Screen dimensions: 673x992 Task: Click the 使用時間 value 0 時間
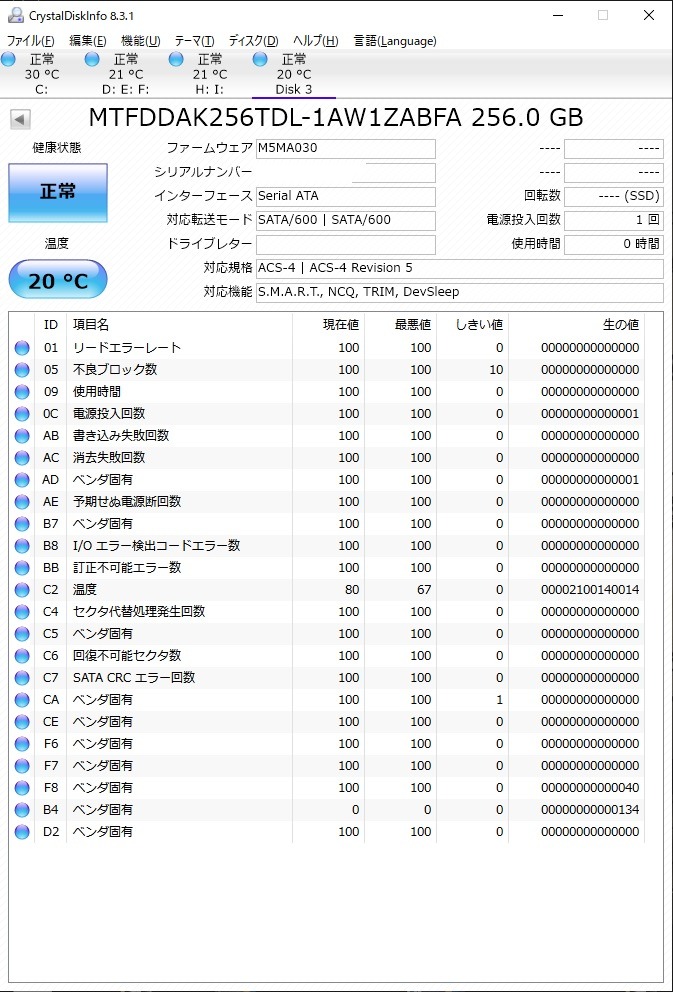point(614,244)
